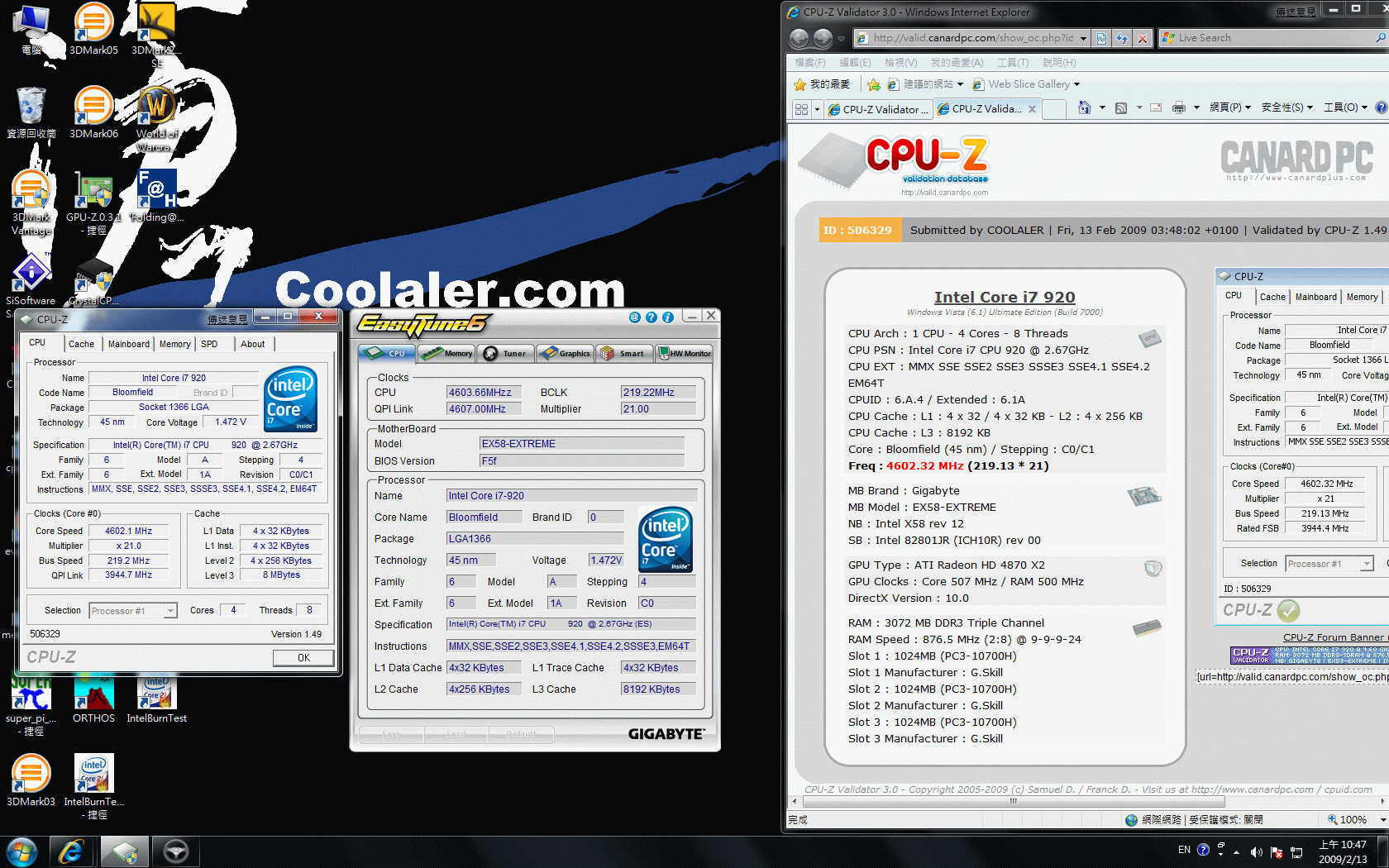Click Model EX58-EXTREME field in EasyTune6

(x=582, y=444)
